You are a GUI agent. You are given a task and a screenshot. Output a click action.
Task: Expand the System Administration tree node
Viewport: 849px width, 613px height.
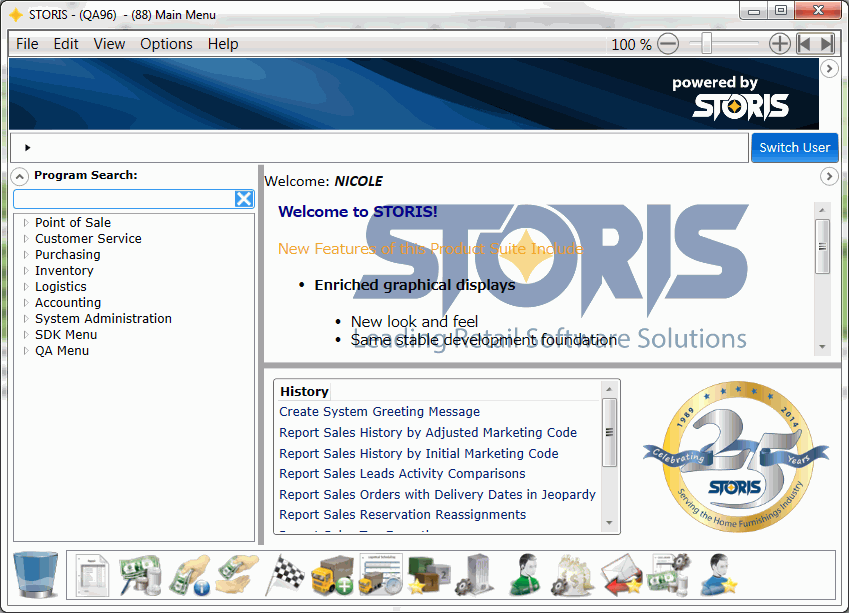pyautogui.click(x=26, y=319)
